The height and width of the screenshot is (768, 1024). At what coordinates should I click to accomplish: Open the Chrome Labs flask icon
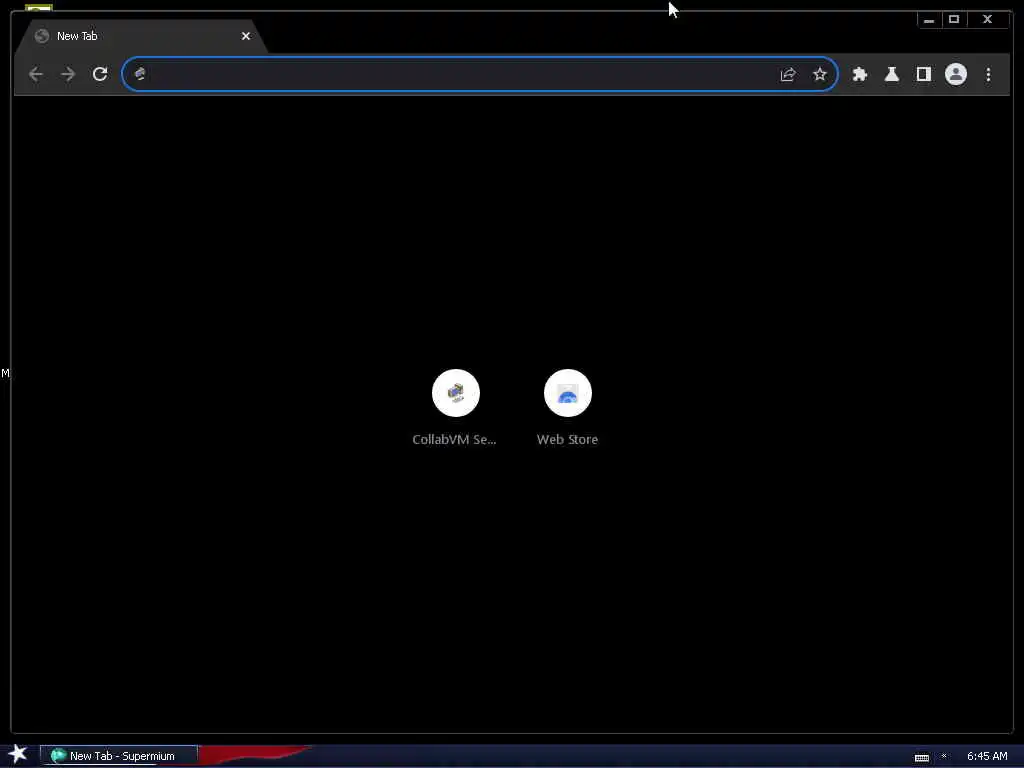click(891, 74)
